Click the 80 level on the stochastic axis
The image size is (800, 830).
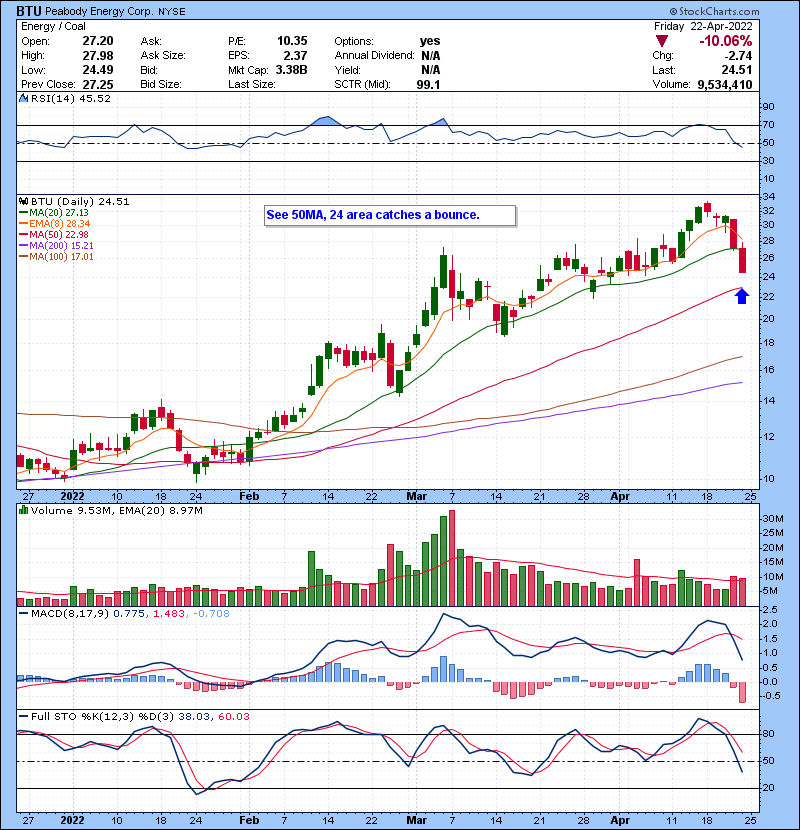pyautogui.click(x=768, y=734)
